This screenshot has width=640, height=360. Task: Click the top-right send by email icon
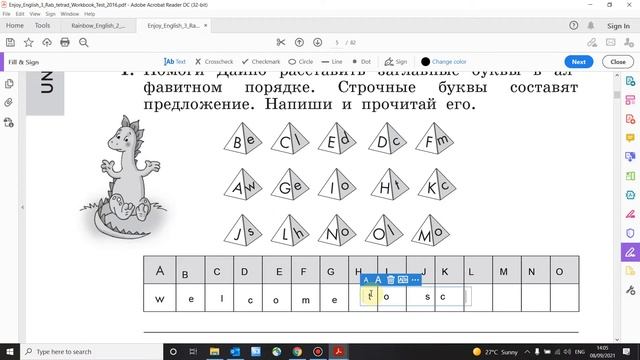pyautogui.click(x=611, y=42)
